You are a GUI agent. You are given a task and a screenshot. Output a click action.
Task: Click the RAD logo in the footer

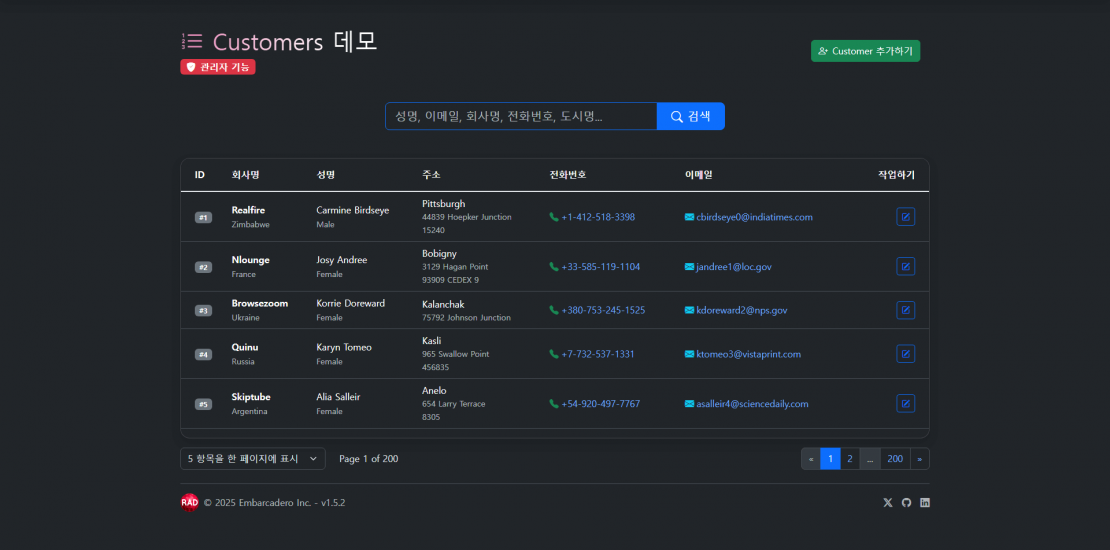[189, 502]
